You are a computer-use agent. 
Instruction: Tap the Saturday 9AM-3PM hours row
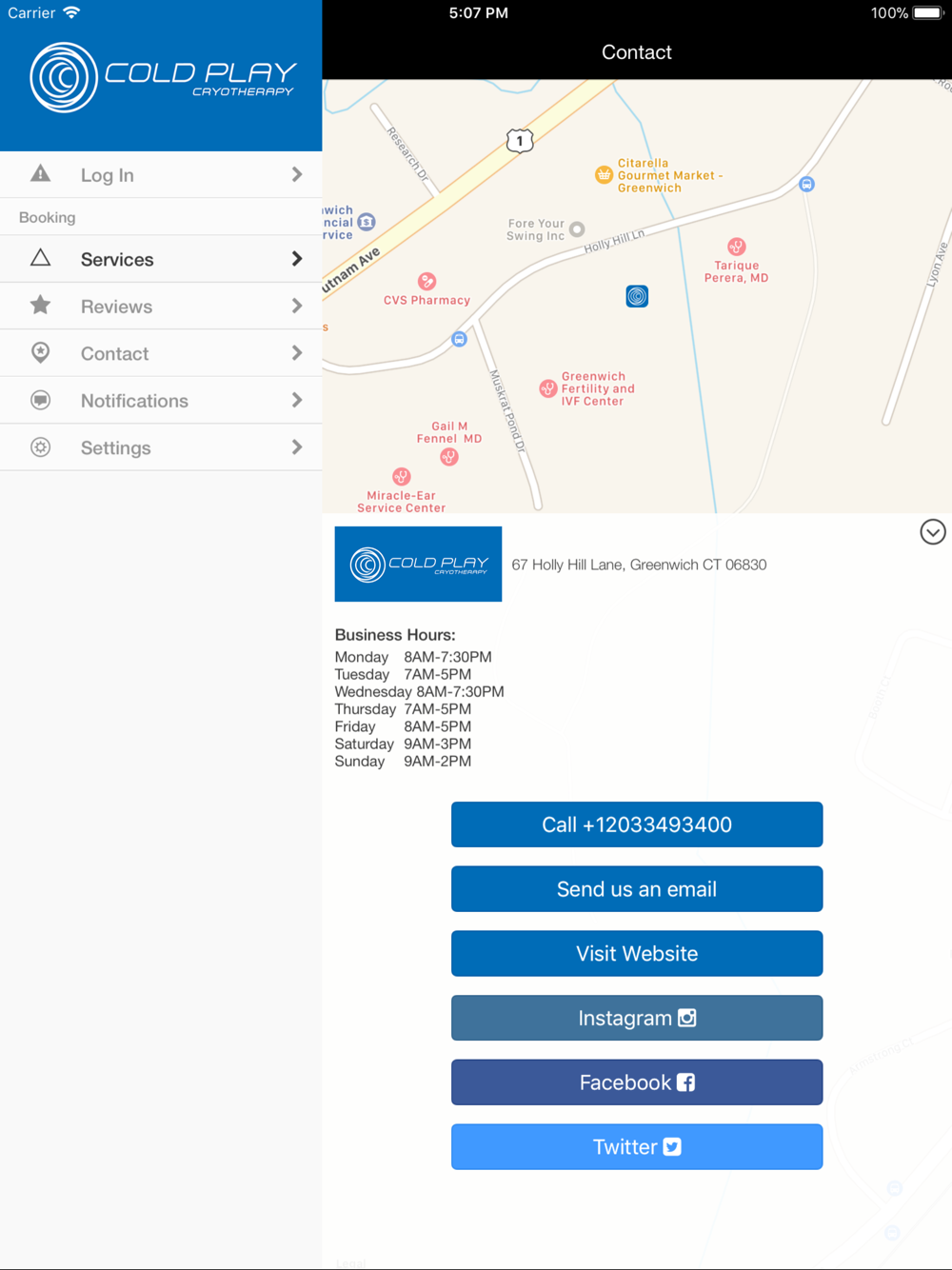click(x=403, y=744)
